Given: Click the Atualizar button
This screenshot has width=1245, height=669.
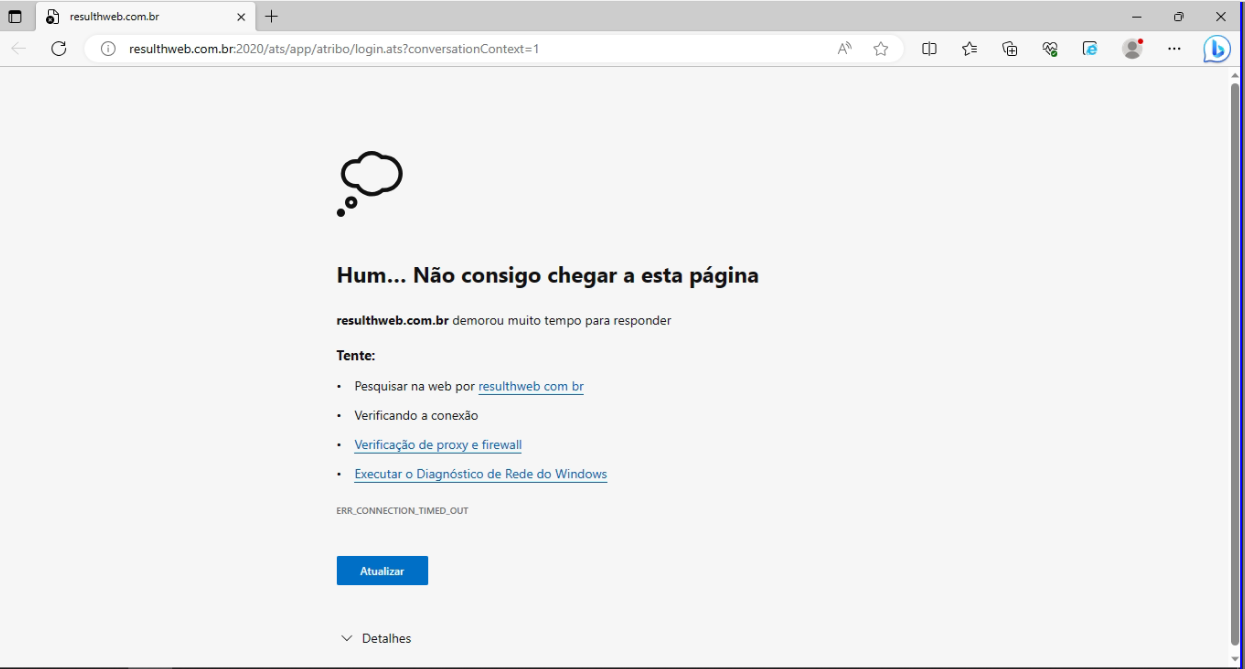Looking at the screenshot, I should [x=382, y=571].
